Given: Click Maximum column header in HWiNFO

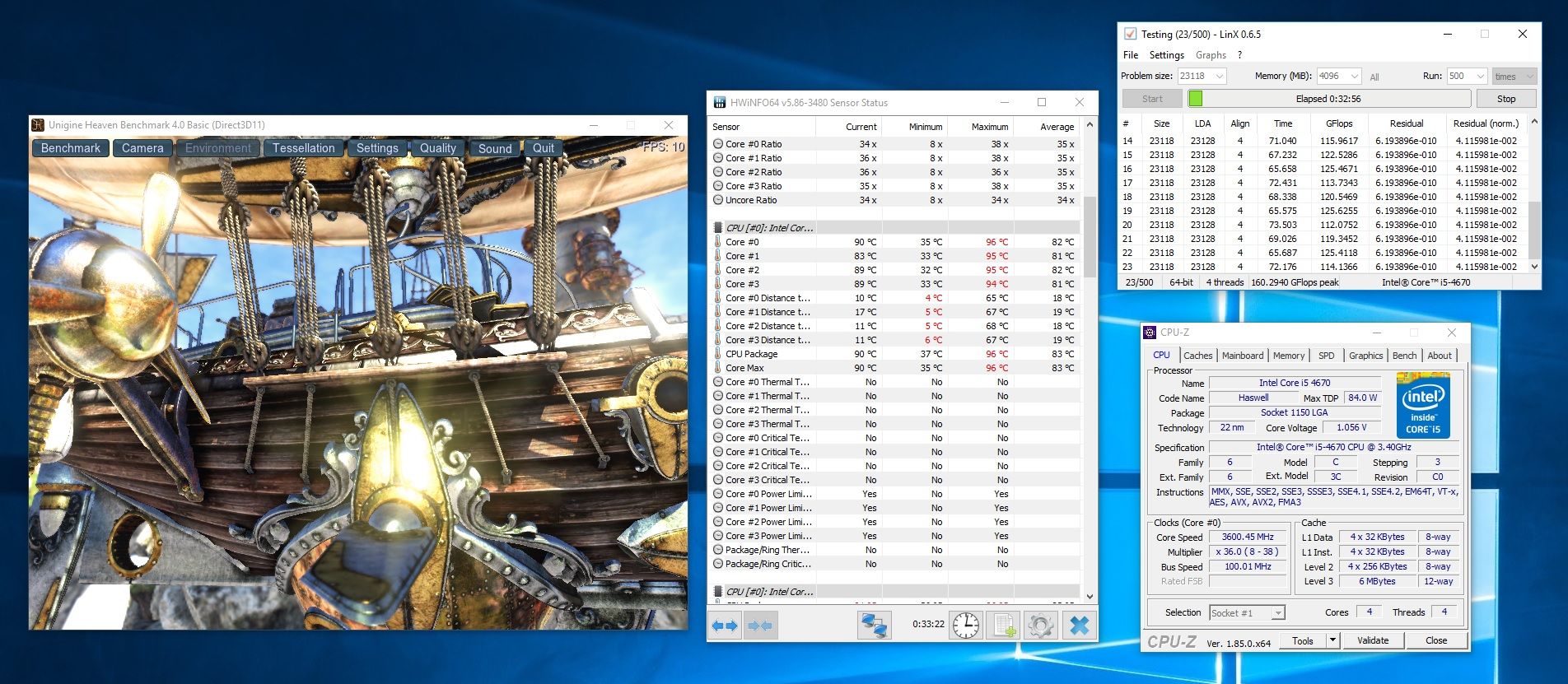Looking at the screenshot, I should tap(980, 127).
